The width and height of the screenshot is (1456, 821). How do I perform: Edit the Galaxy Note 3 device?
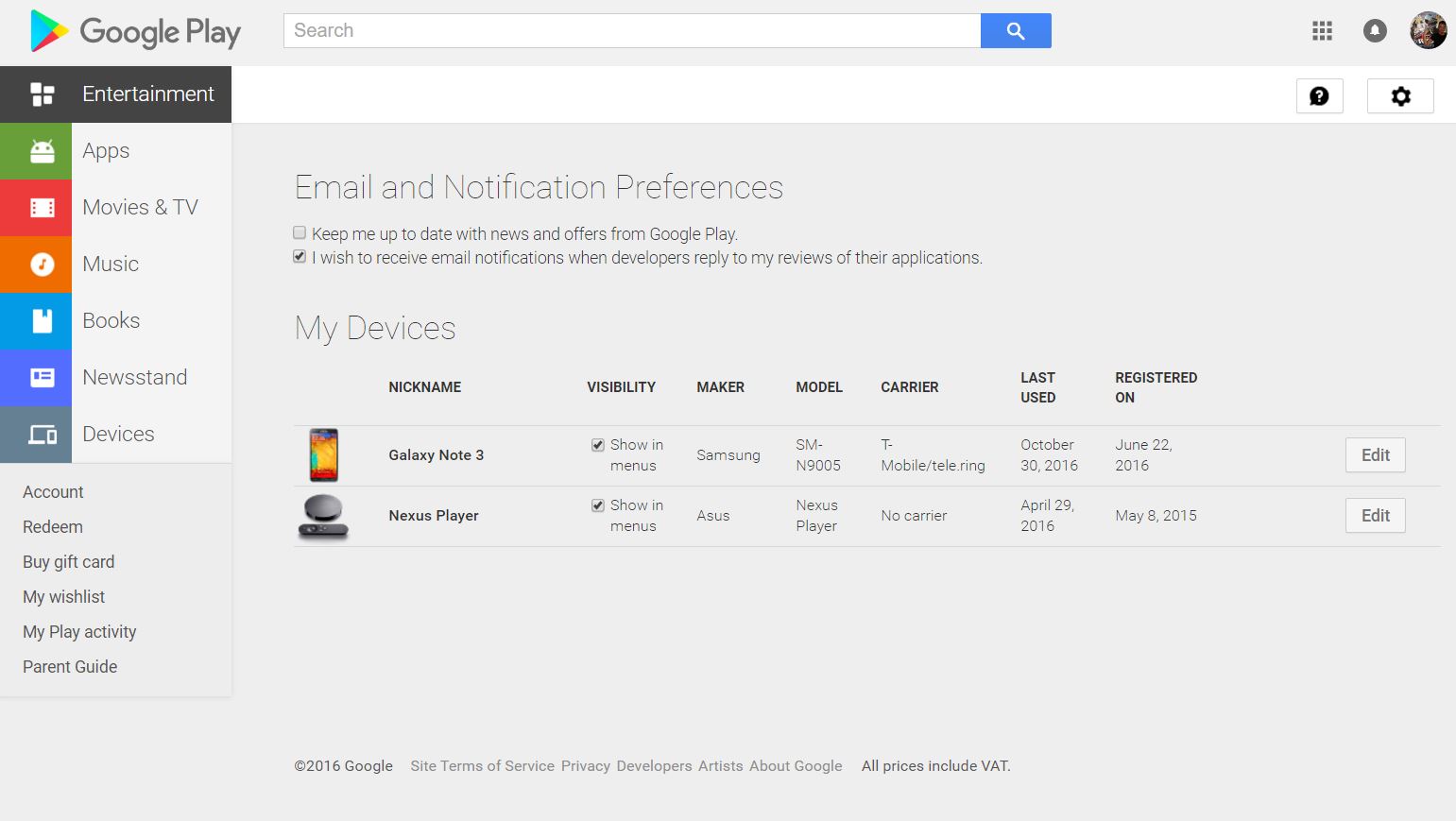point(1375,455)
